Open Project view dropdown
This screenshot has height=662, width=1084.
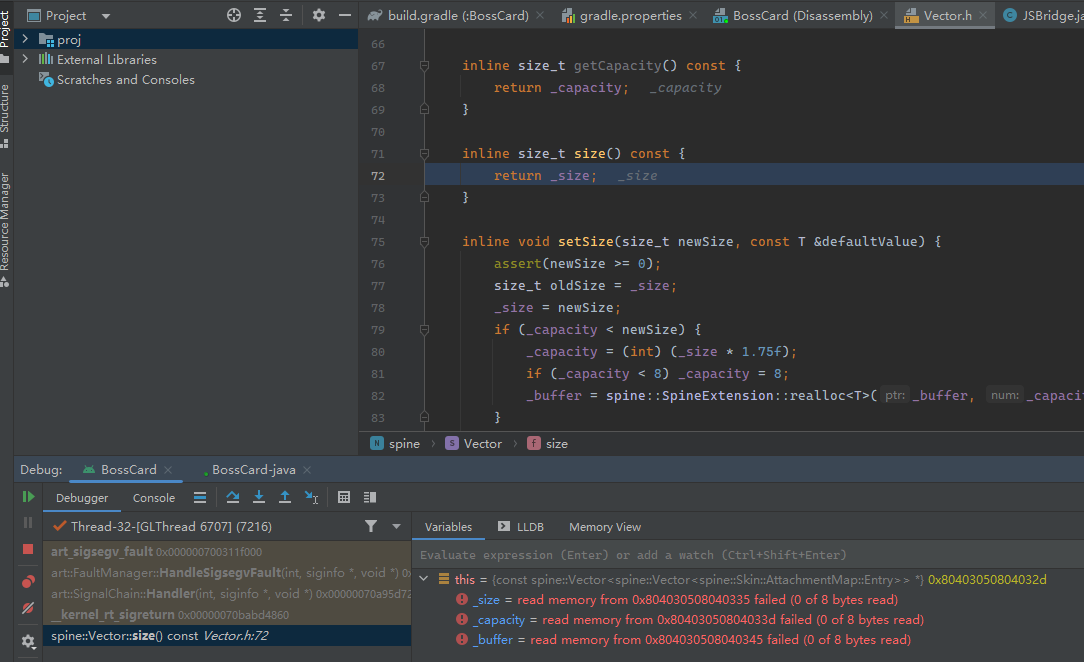point(106,16)
